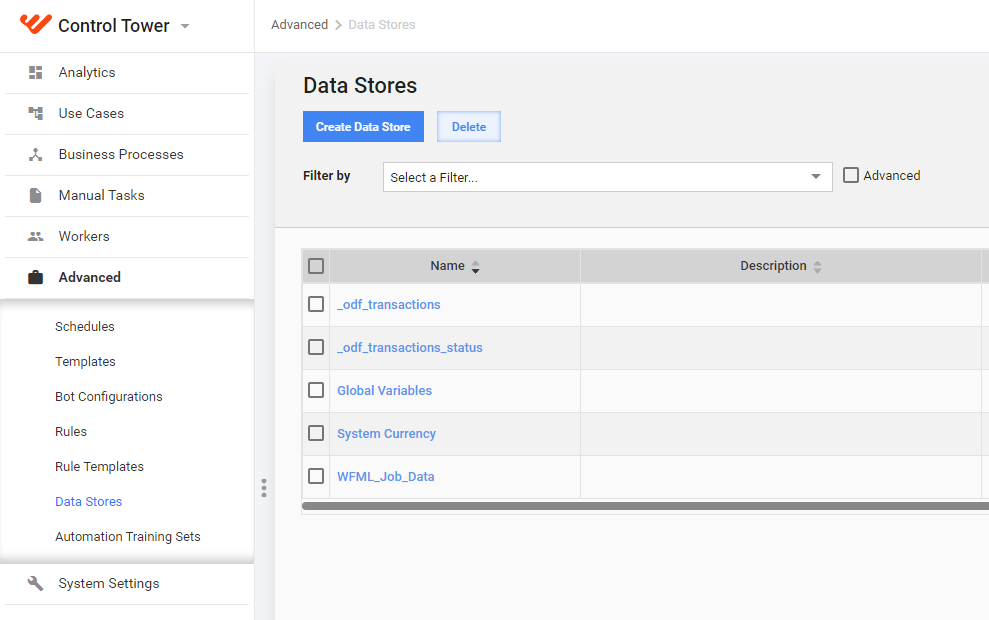Click the sidebar resize dots handle
This screenshot has height=620, width=989.
[264, 488]
